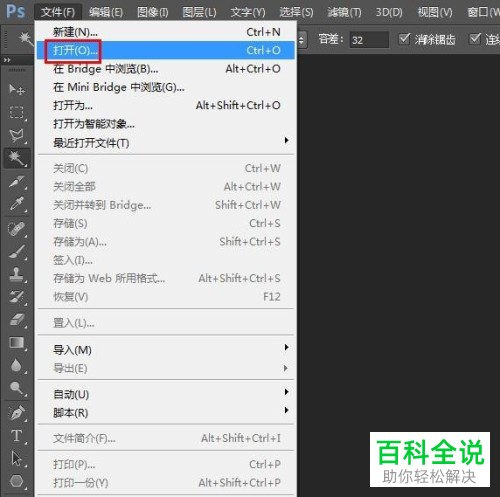Viewport: 500px width, 497px height.
Task: Click the 存储(S) menu entry
Action: tap(166, 223)
